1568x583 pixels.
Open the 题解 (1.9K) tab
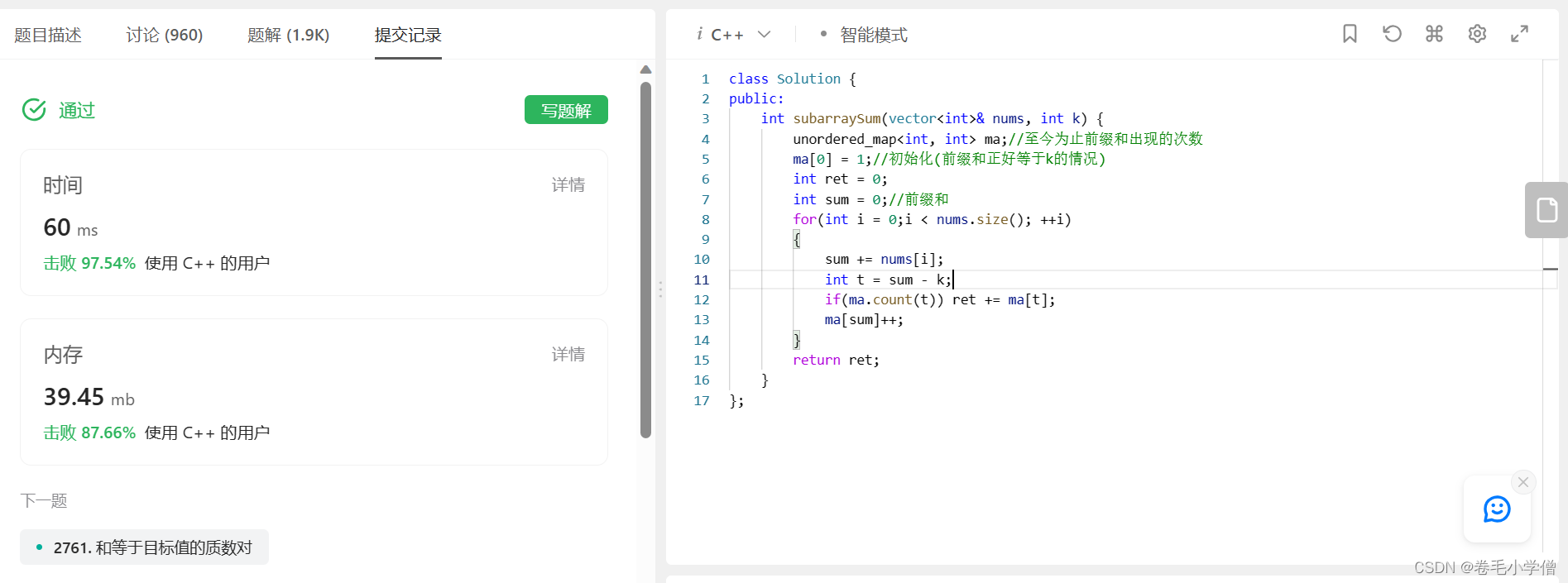(289, 35)
